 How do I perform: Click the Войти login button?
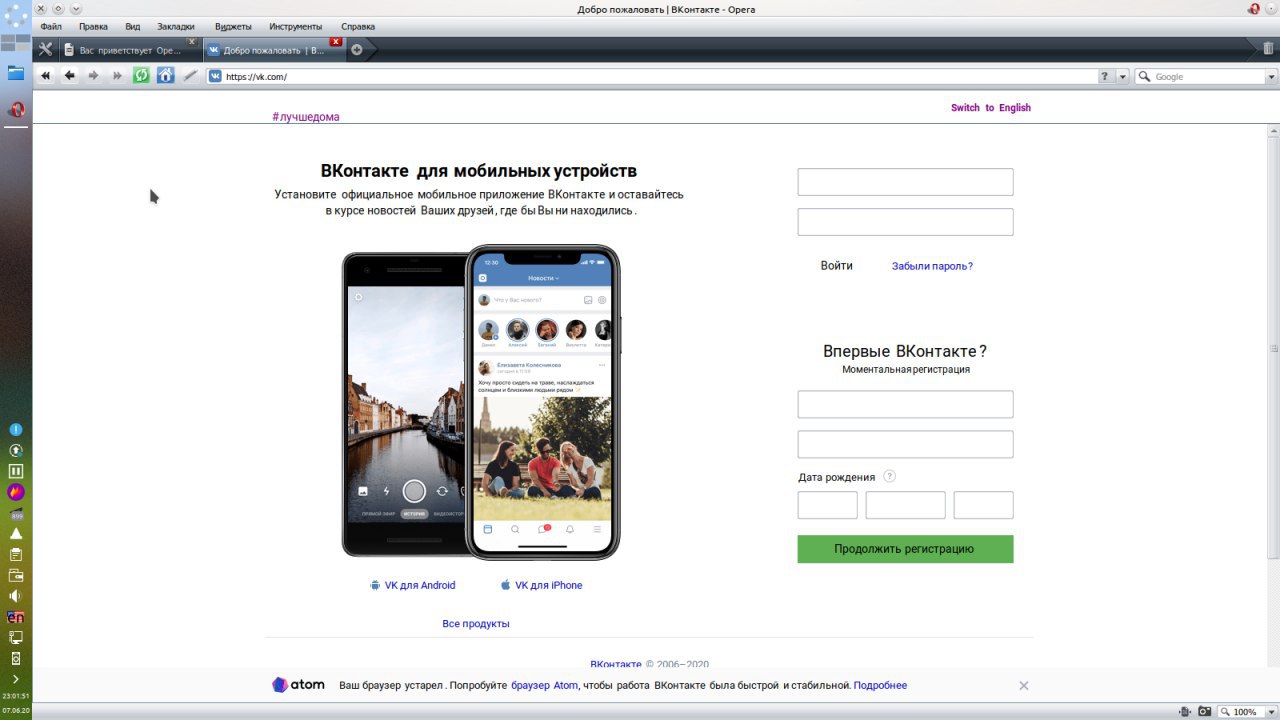click(x=837, y=266)
